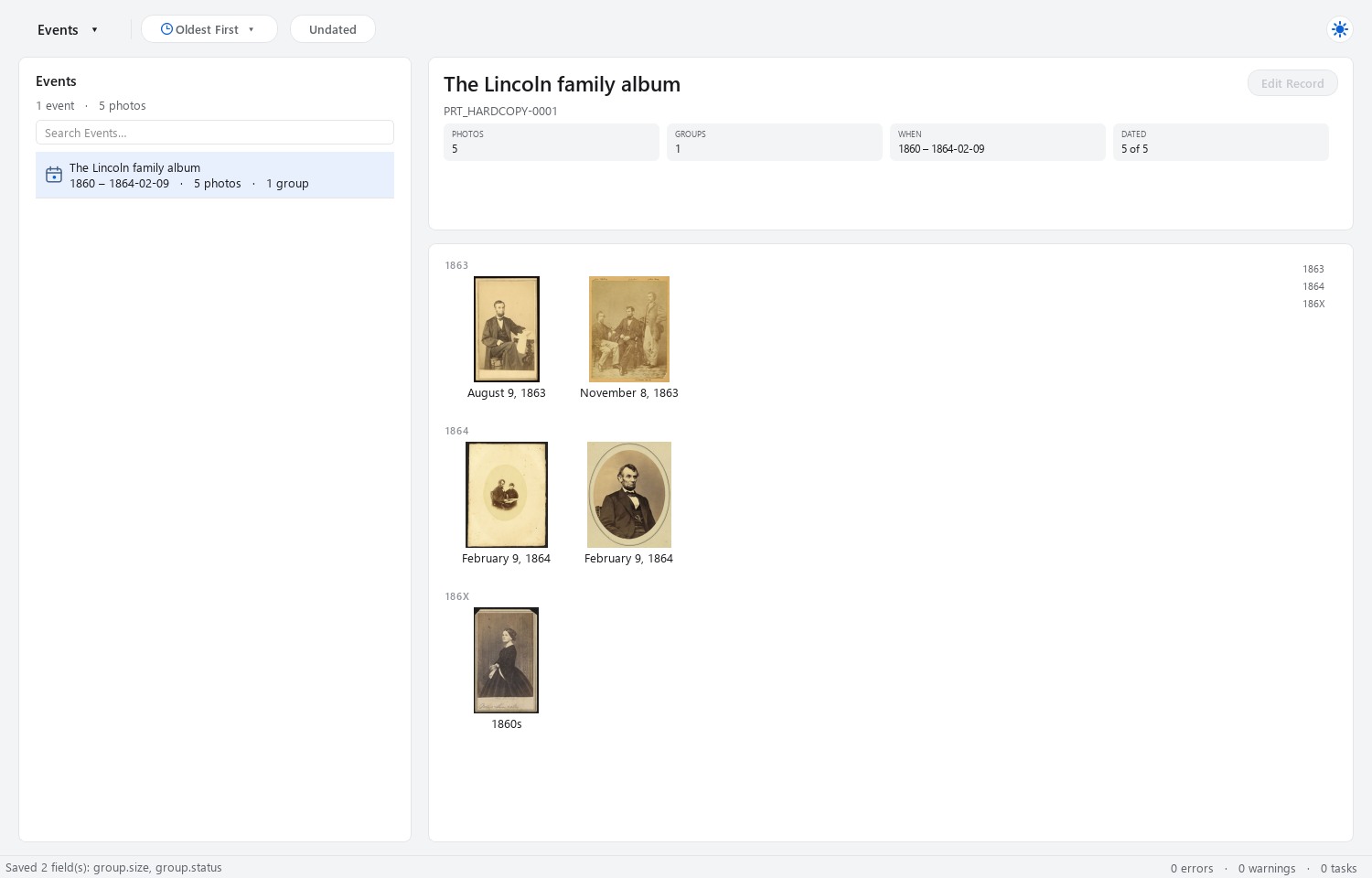Click the WHEN 1860 – 1864-02-09 box
Viewport: 1372px width, 878px height.
pos(998,142)
